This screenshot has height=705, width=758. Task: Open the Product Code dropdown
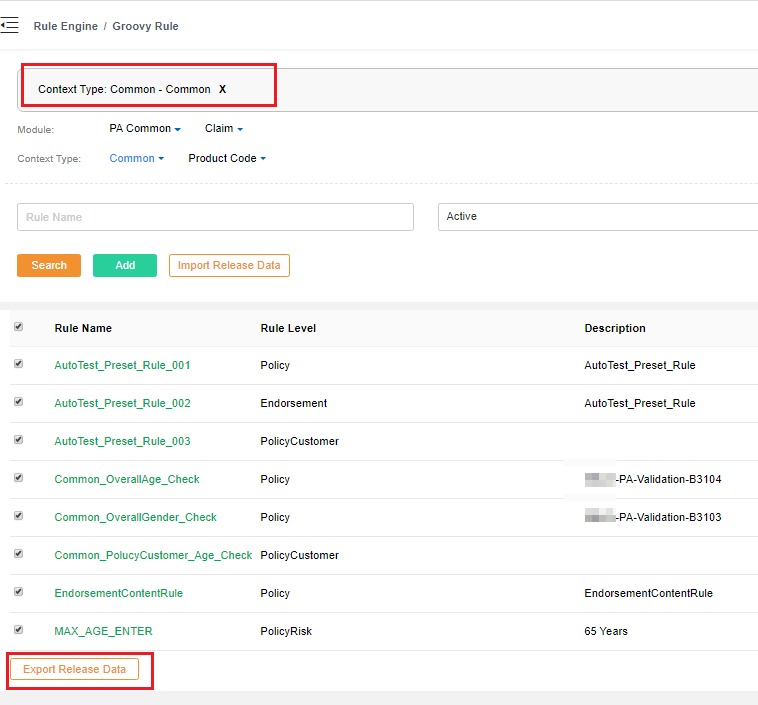pos(227,158)
